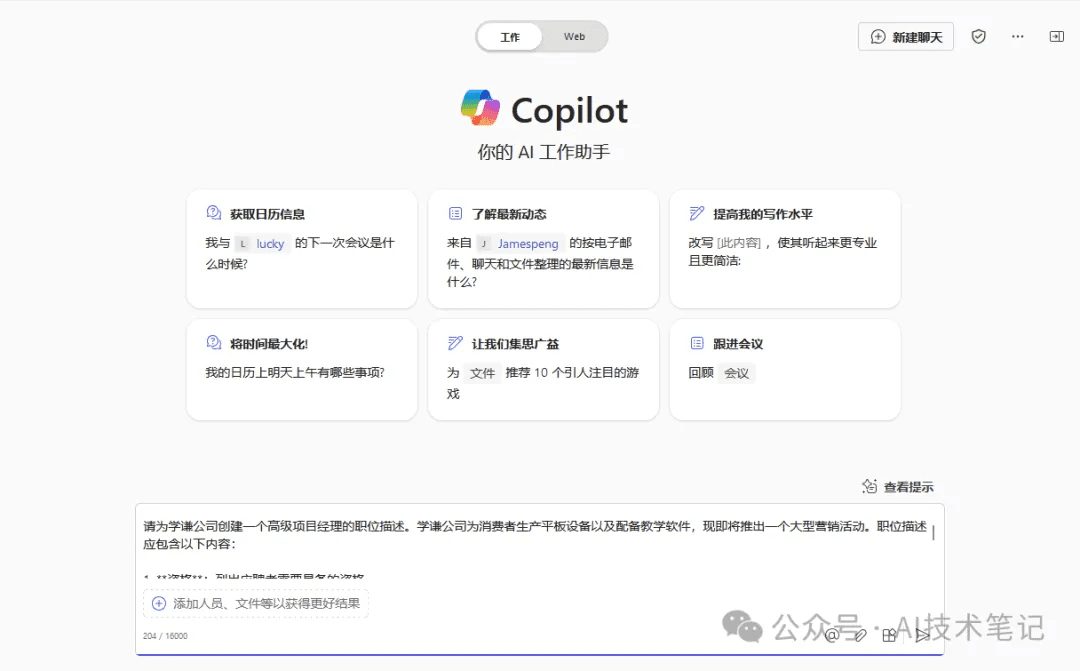The height and width of the screenshot is (671, 1080).
Task: Click the 文件 placeholder chip
Action: (482, 373)
